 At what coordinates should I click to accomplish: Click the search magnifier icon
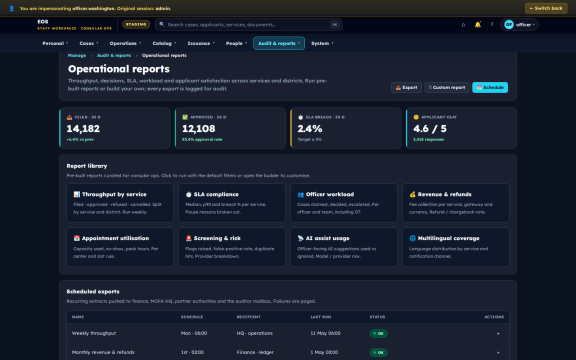[x=162, y=24]
